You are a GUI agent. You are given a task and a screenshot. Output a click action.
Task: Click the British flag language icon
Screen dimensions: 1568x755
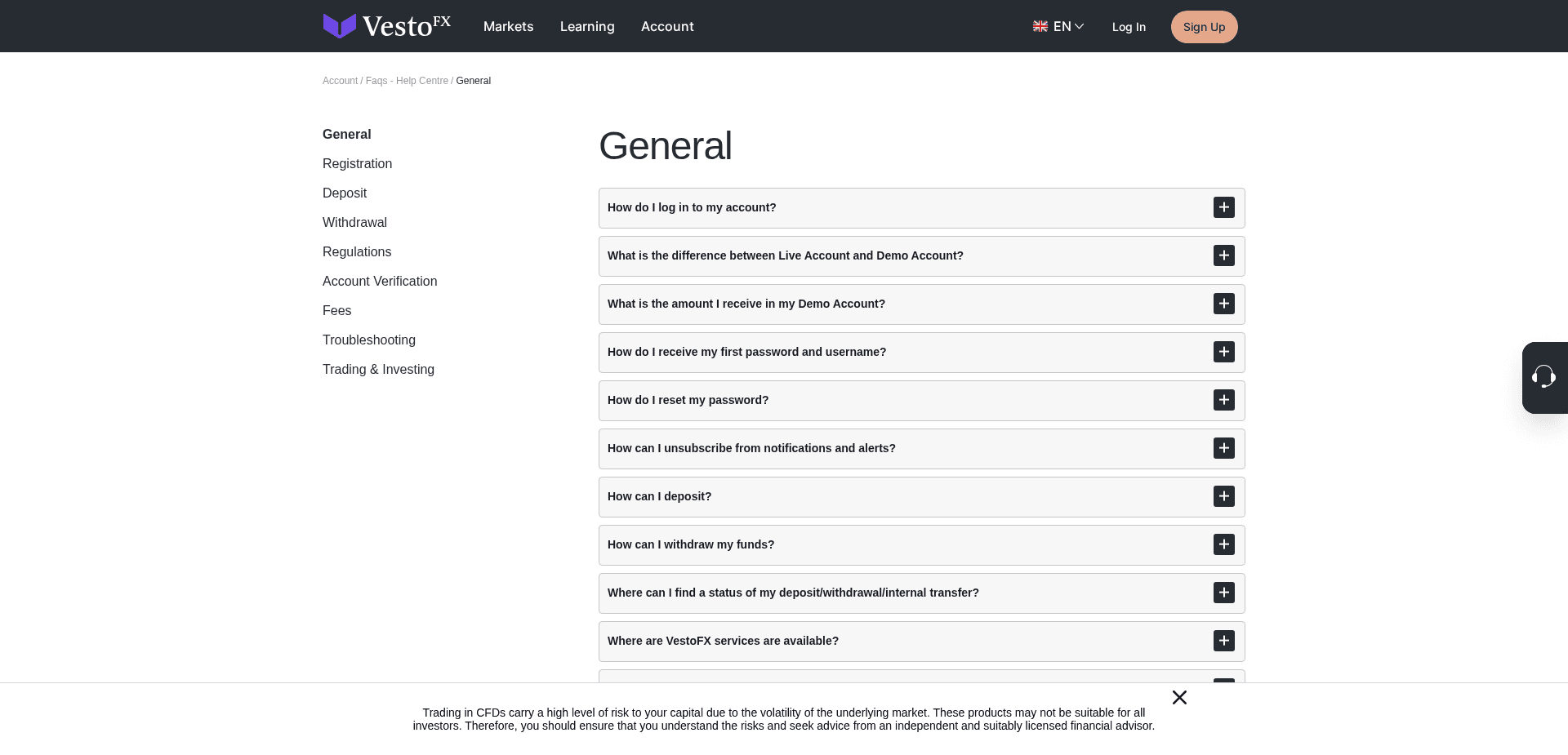[1040, 26]
